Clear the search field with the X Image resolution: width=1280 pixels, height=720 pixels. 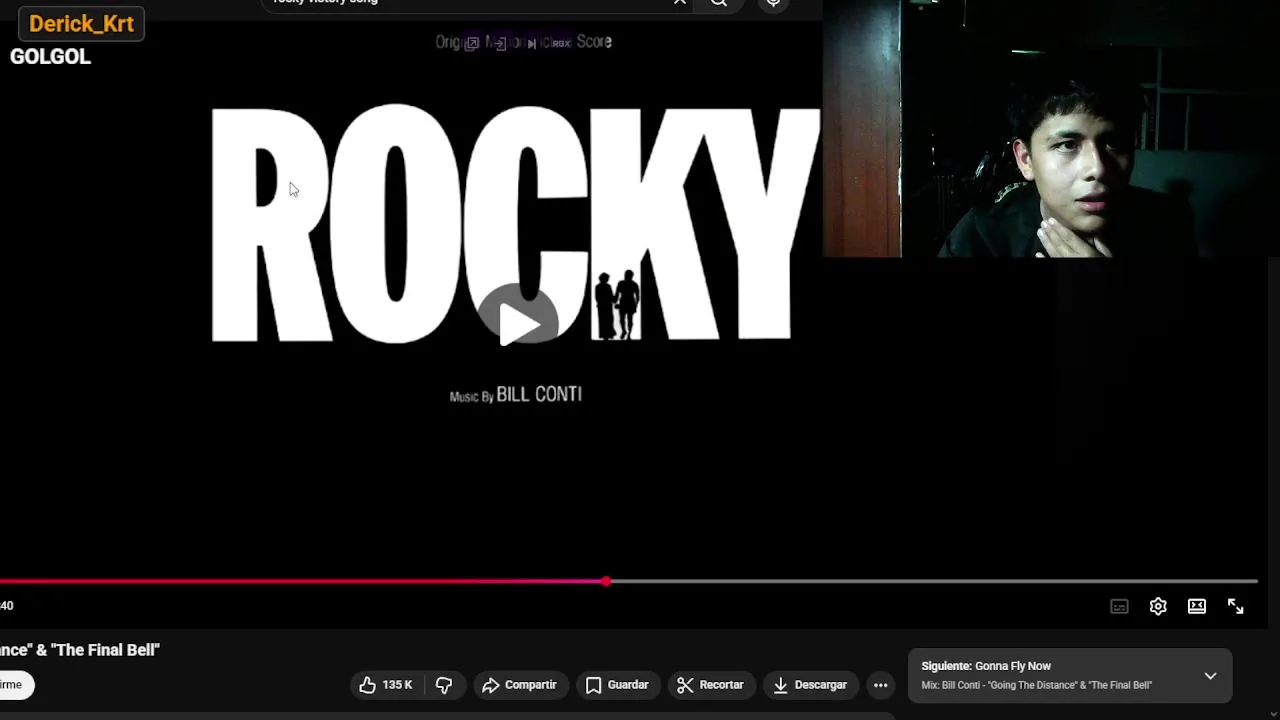pyautogui.click(x=680, y=2)
